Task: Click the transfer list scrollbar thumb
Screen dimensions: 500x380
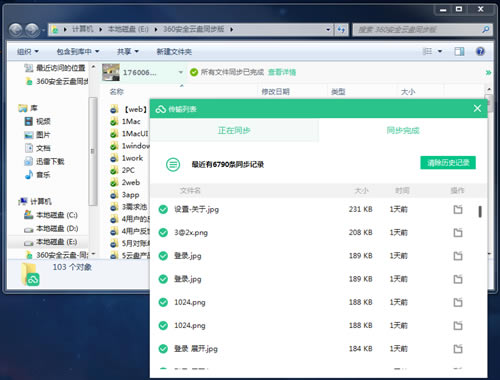Action: click(x=480, y=212)
